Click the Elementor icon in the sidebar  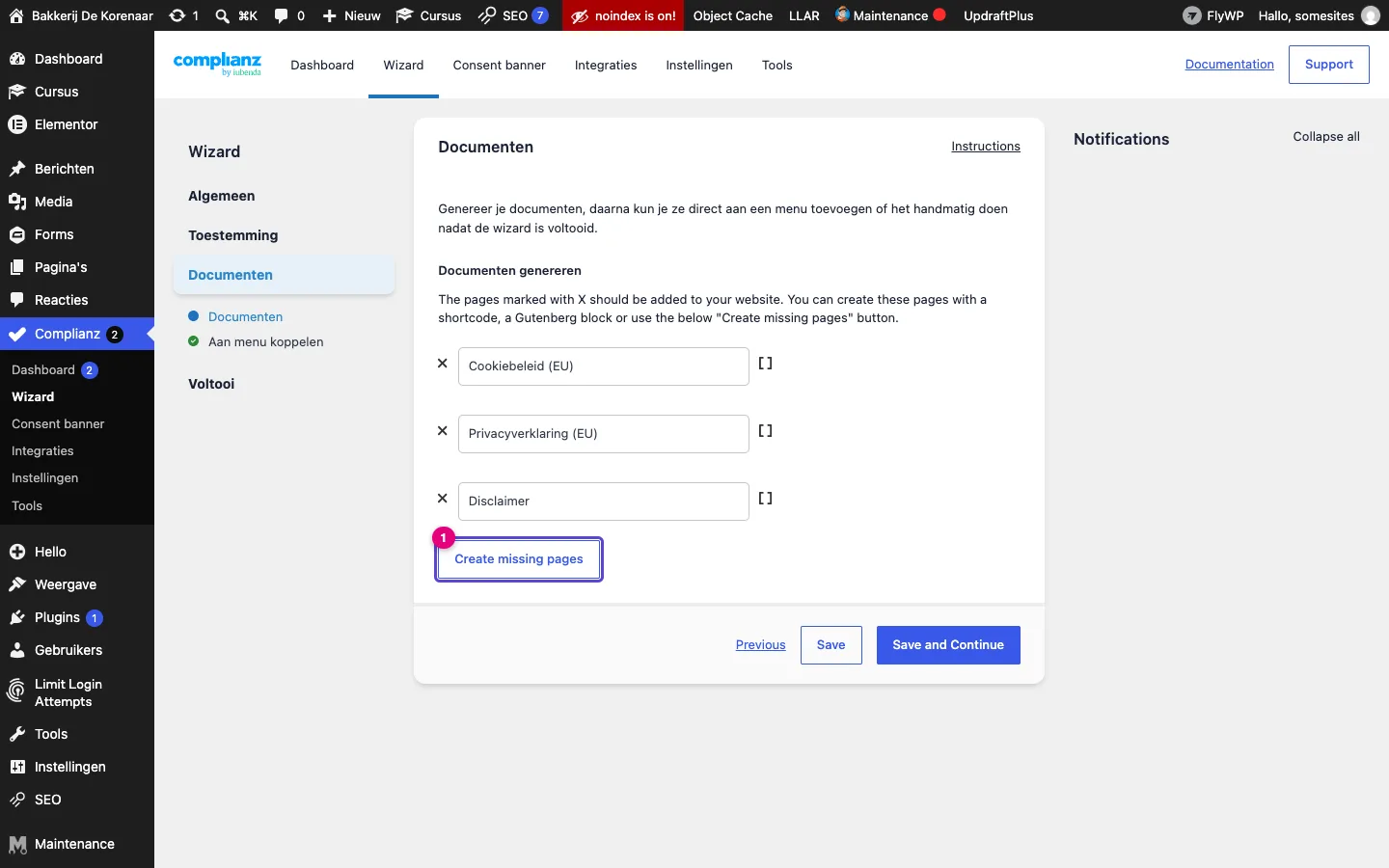pyautogui.click(x=17, y=124)
